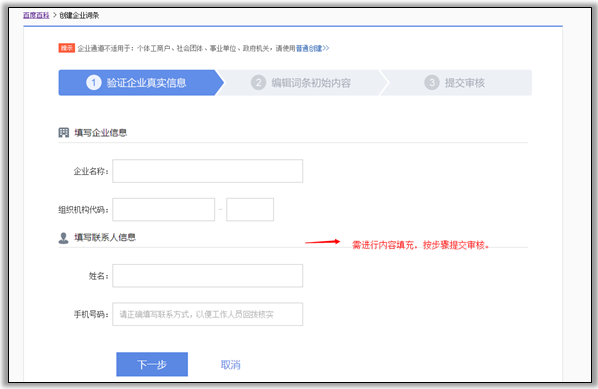Select step 1 验证企业真实信息 tab

click(x=141, y=83)
